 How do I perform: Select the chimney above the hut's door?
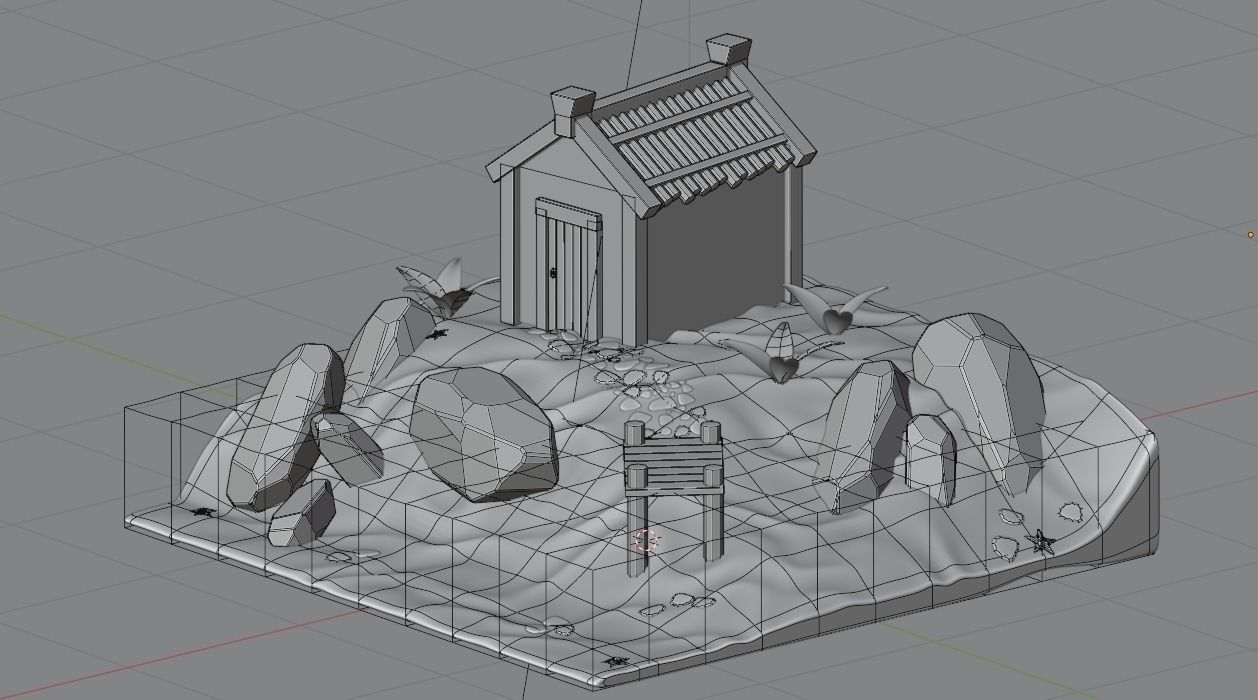573,110
